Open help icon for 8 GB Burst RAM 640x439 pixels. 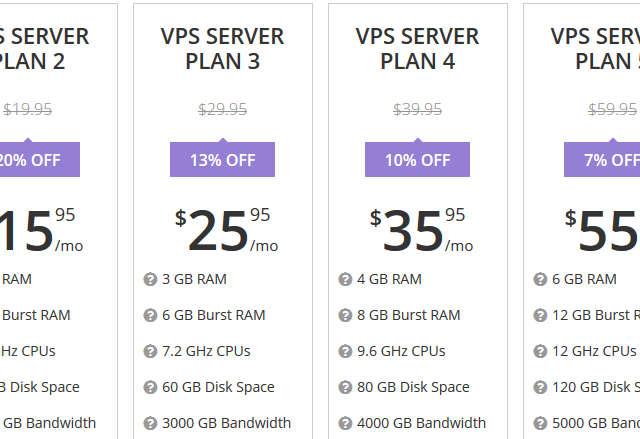tap(345, 315)
